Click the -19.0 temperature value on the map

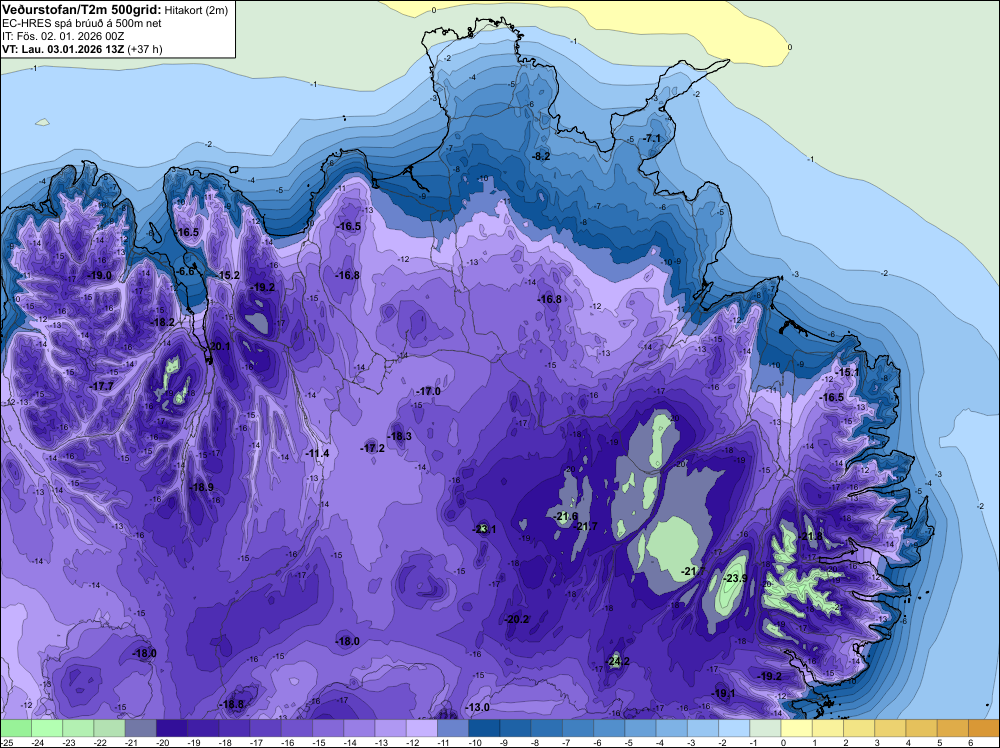(x=99, y=275)
